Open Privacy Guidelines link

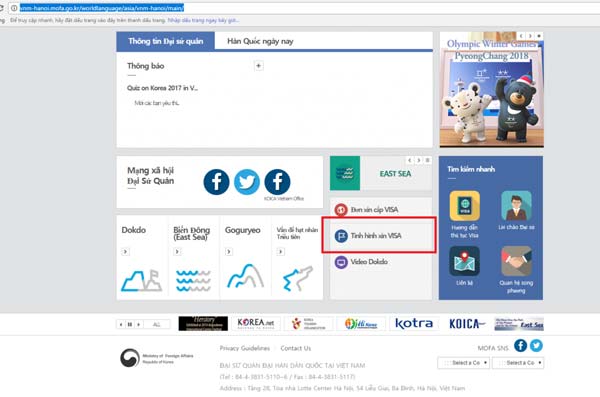[x=245, y=348]
